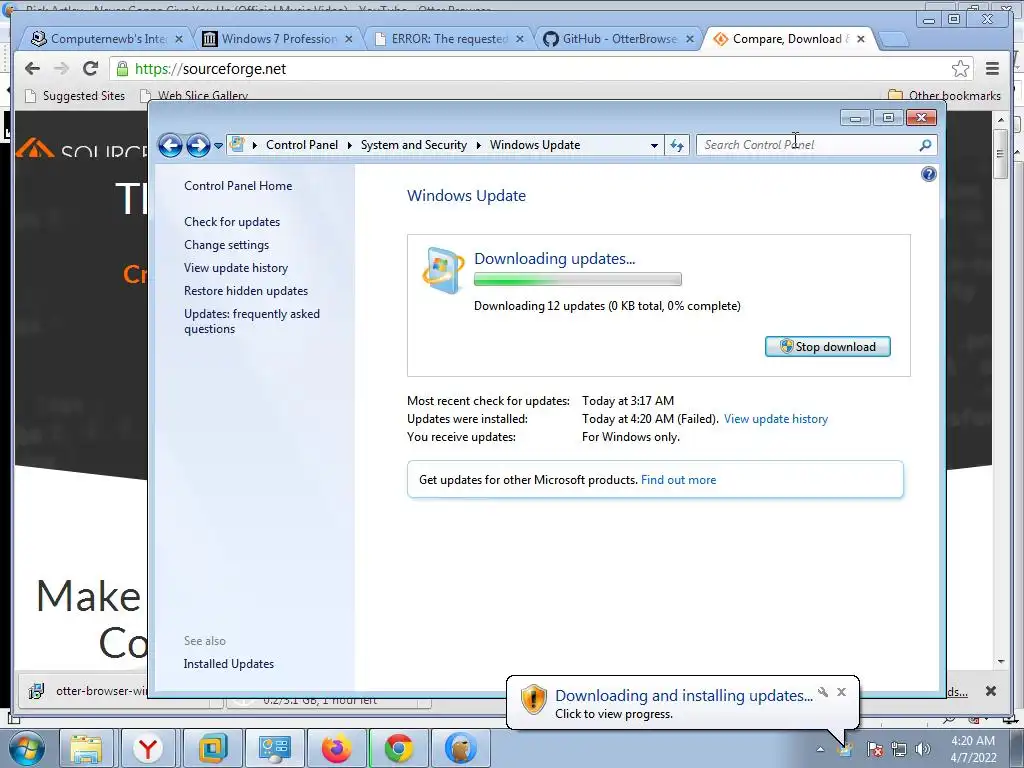Screen dimensions: 1024x768
Task: Open Updates: frequently asked questions
Action: click(251, 321)
